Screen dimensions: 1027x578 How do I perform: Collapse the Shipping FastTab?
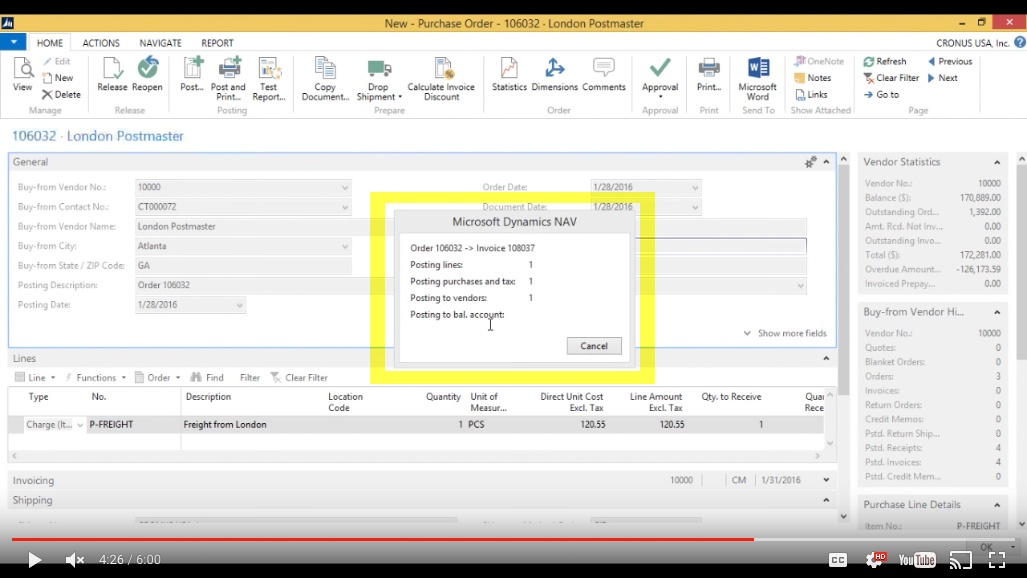click(x=827, y=500)
